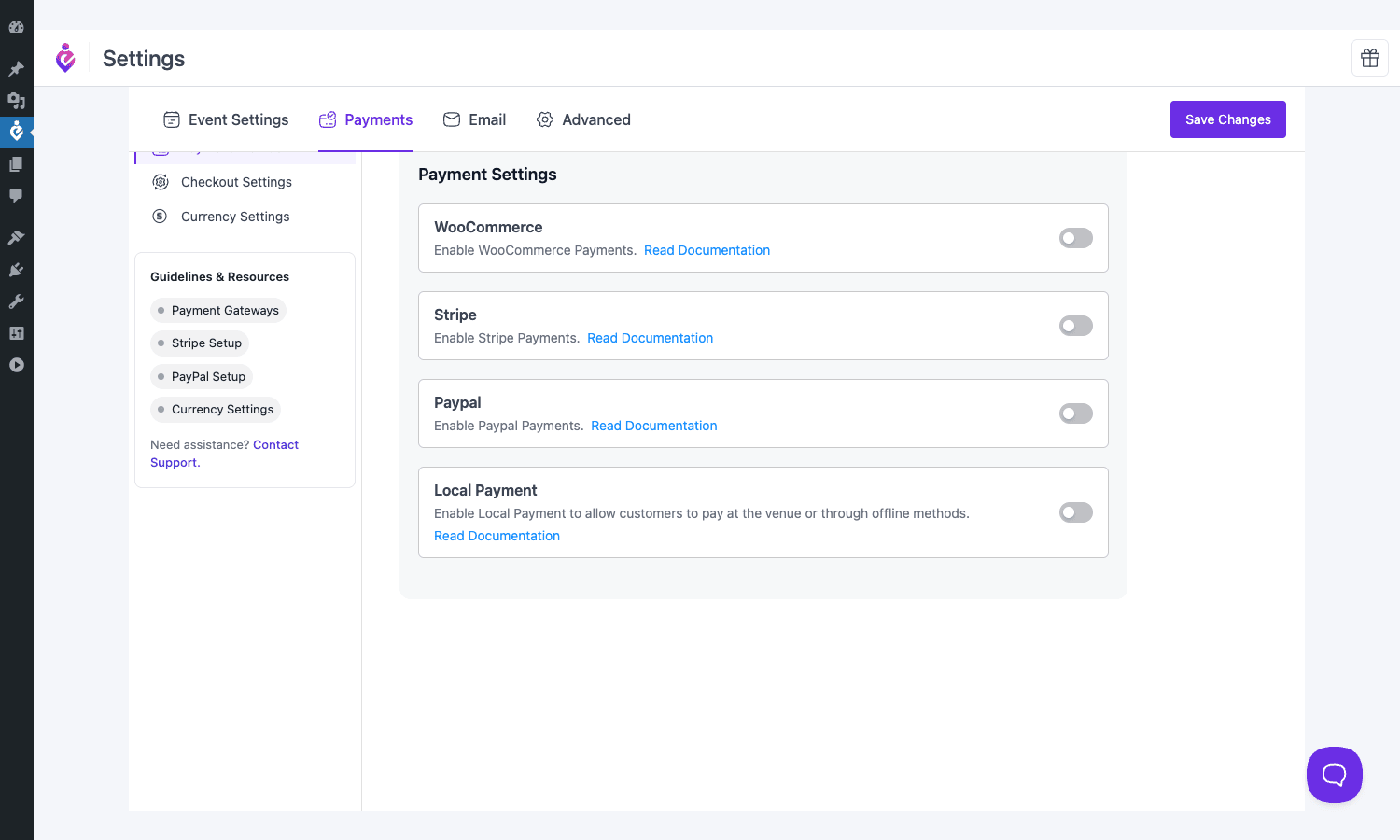Open Posts via the pushpin icon
The width and height of the screenshot is (1400, 840).
(x=16, y=69)
